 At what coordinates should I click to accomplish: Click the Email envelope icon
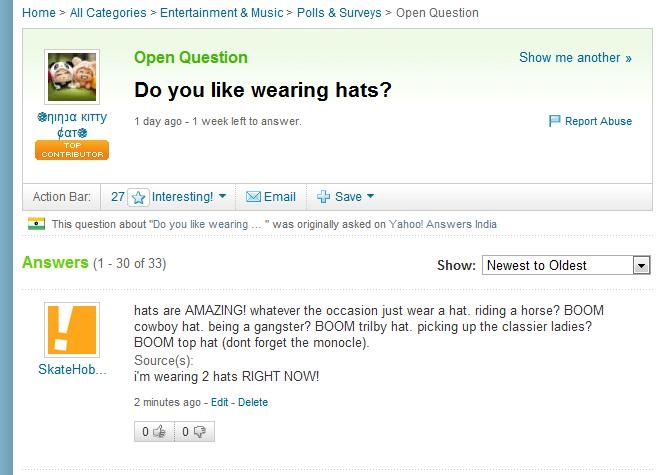(x=253, y=197)
